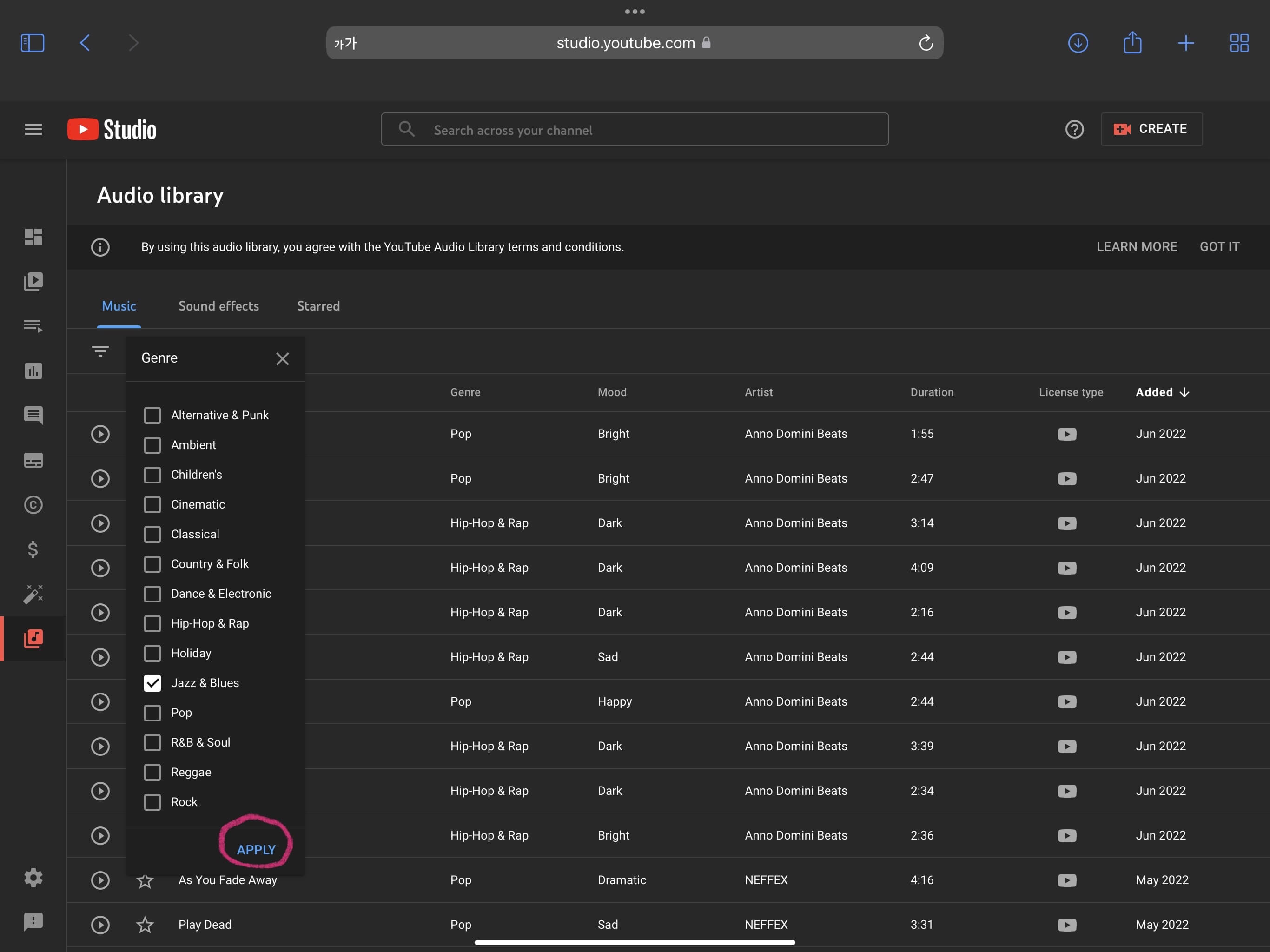The height and width of the screenshot is (952, 1270).
Task: Open Dashboard from the sidebar
Action: tap(33, 237)
